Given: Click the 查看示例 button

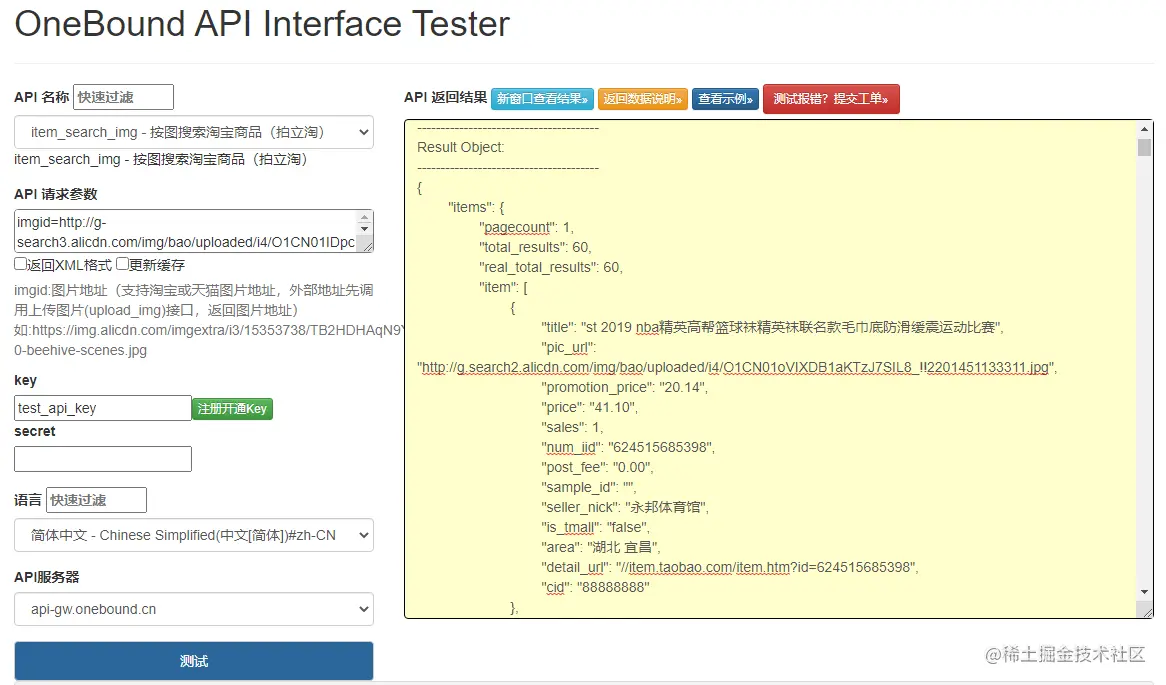Looking at the screenshot, I should pyautogui.click(x=725, y=99).
